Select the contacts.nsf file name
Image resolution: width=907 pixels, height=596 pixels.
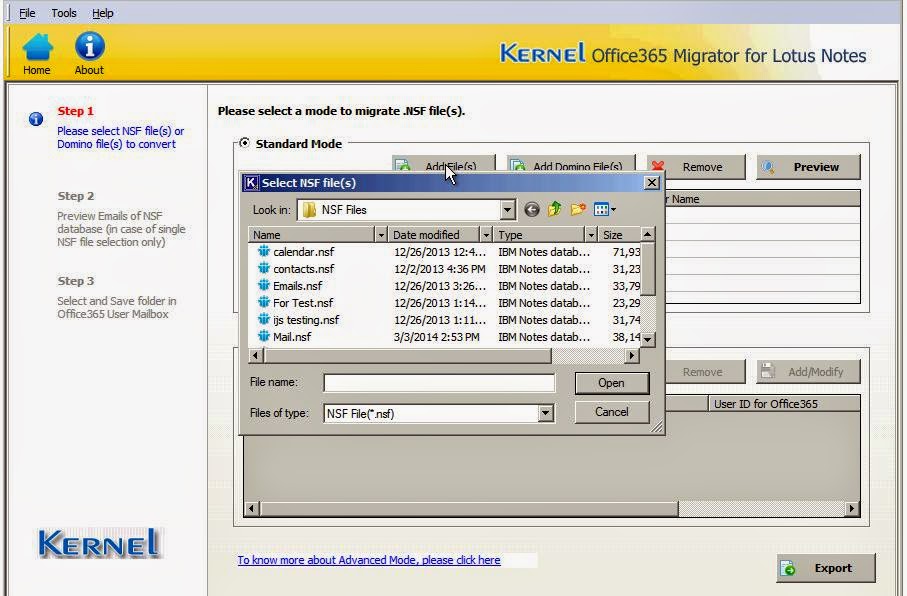pos(304,268)
